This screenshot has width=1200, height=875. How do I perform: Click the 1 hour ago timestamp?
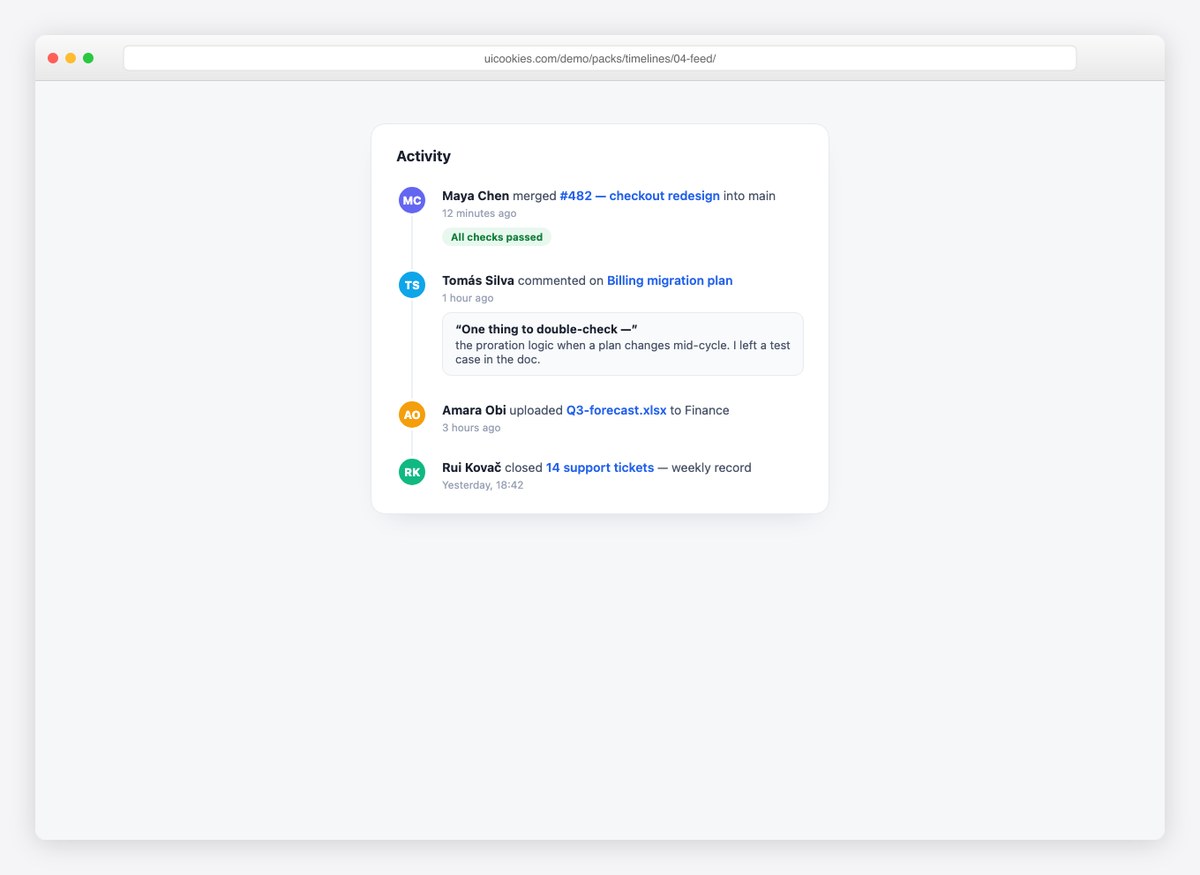click(468, 298)
